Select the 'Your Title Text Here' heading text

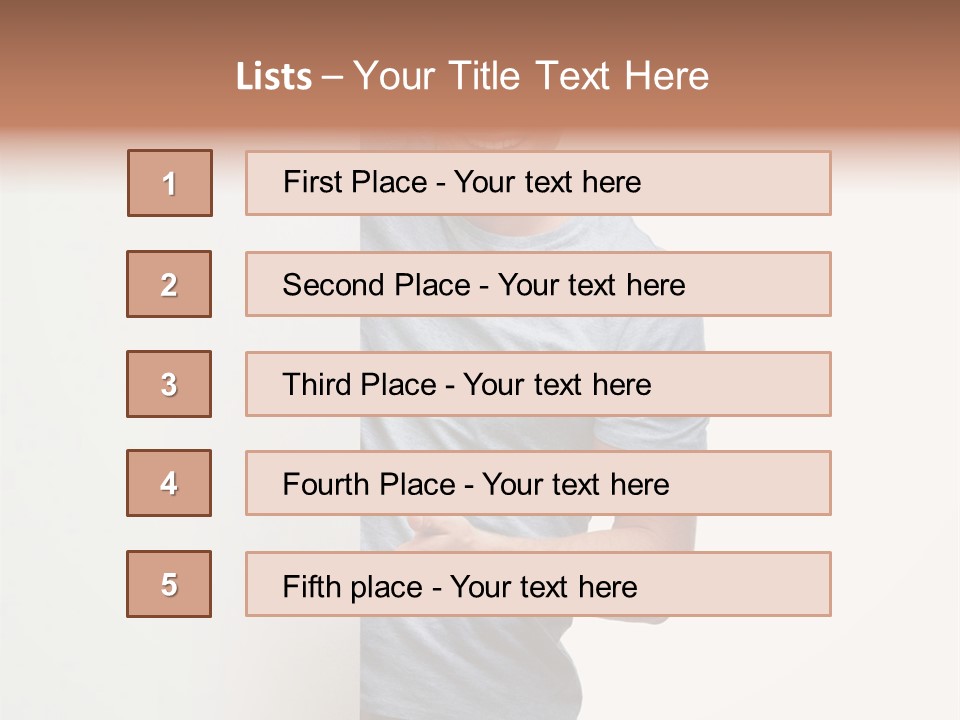click(x=530, y=76)
